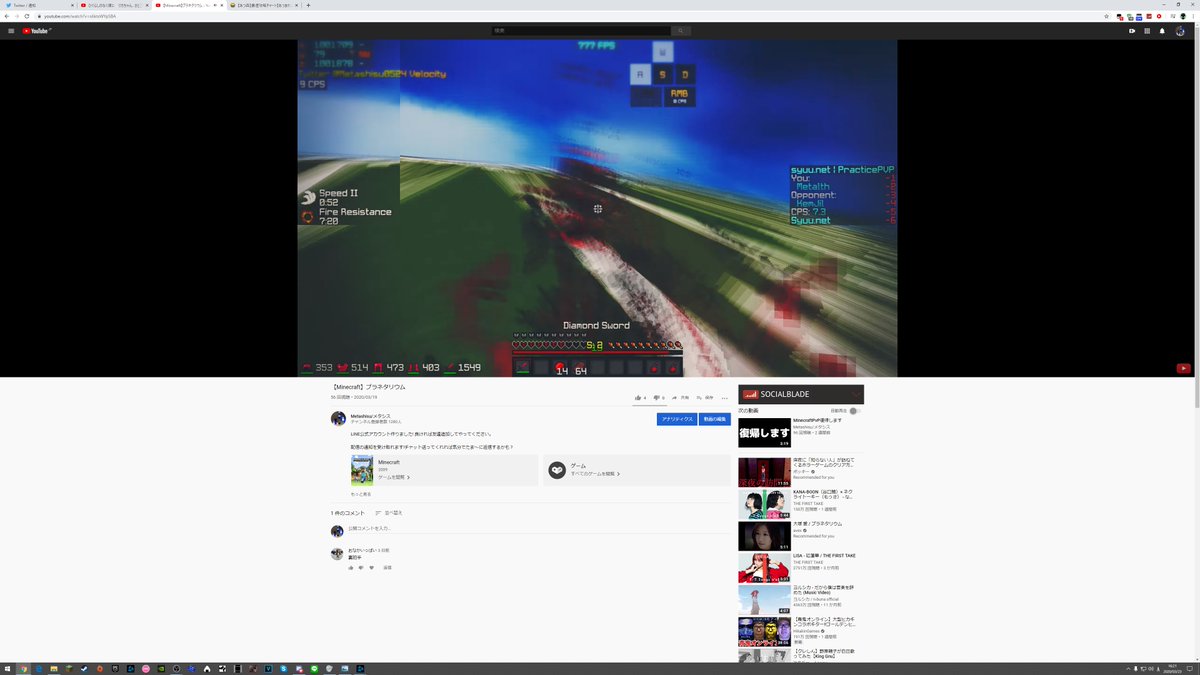Open the Metashisu/メタシス channel name link

371,415
